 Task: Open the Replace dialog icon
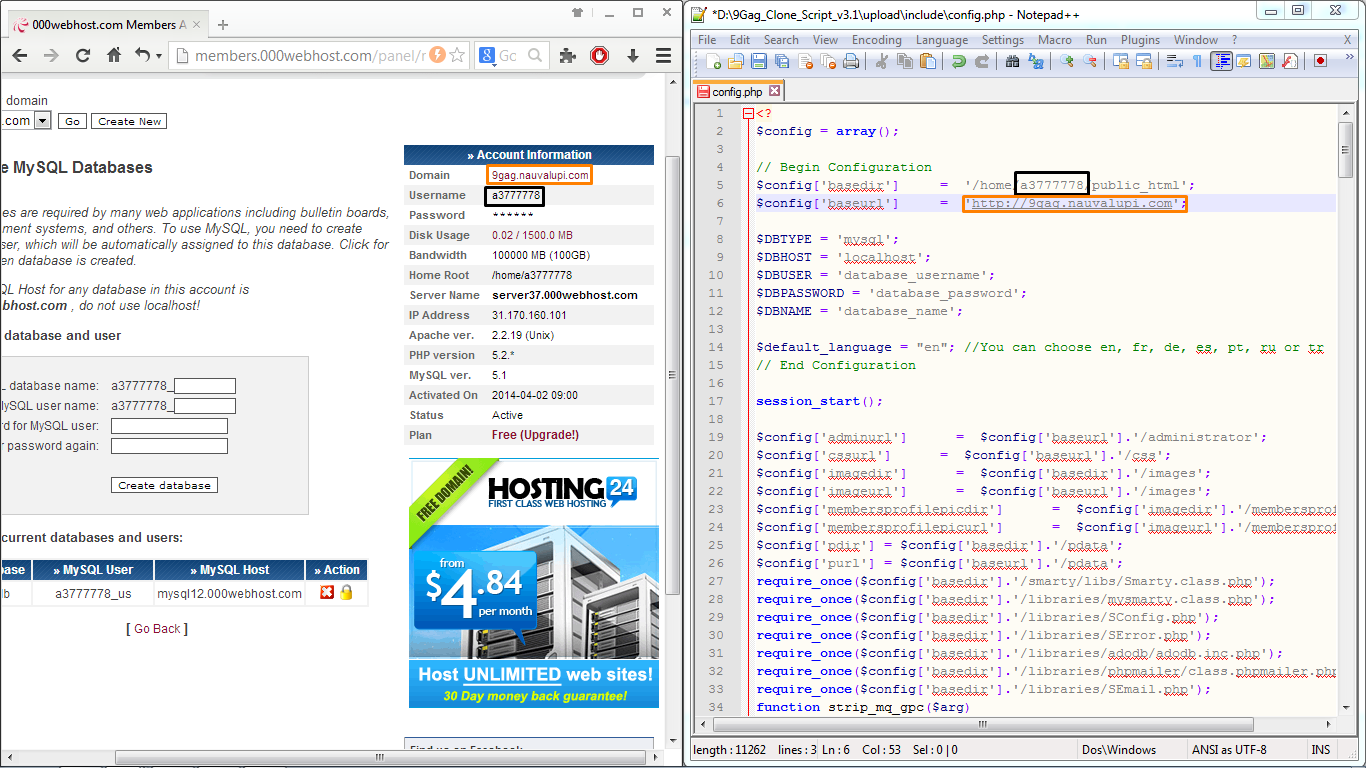click(1036, 61)
